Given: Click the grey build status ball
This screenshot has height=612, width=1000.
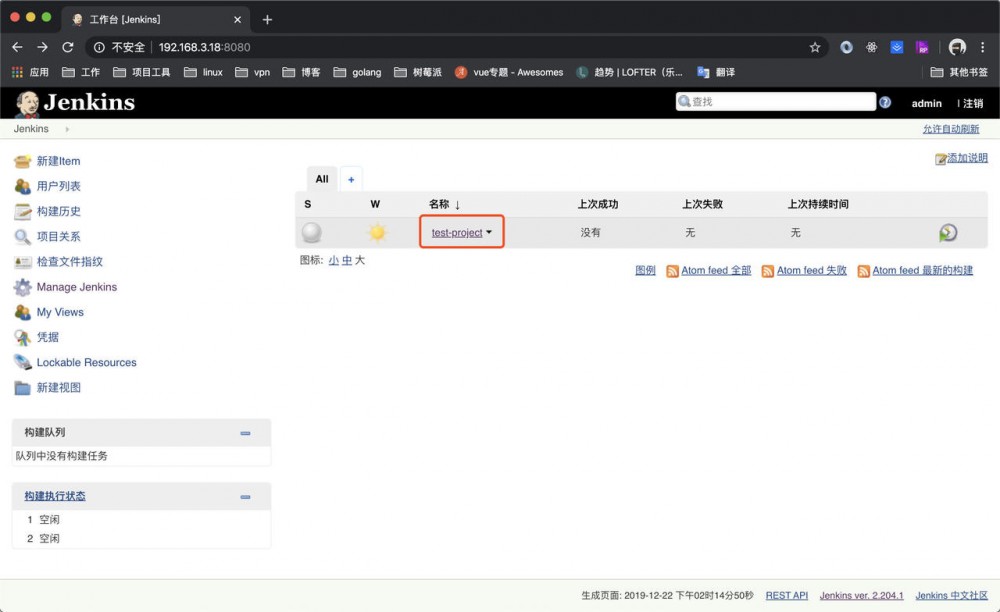Looking at the screenshot, I should tap(311, 232).
